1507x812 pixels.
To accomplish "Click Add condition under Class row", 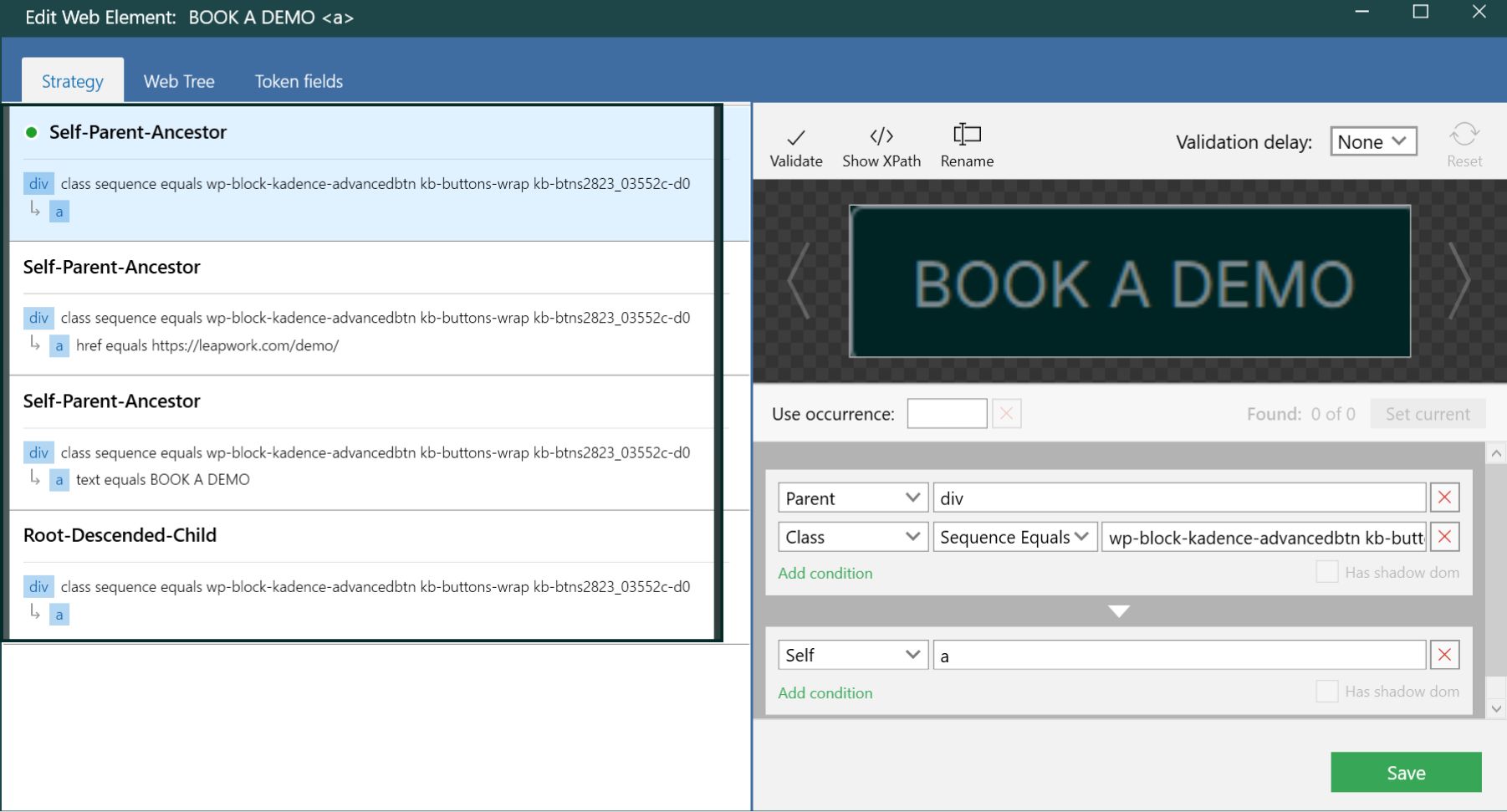I will click(825, 573).
